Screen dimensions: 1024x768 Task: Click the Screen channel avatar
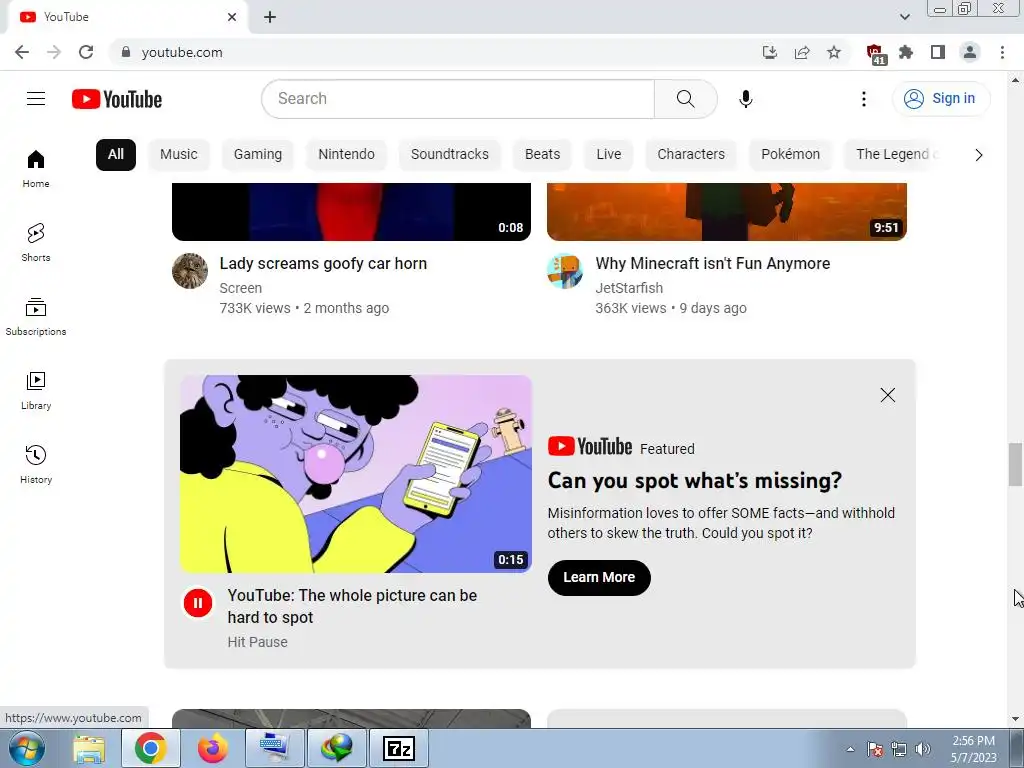(190, 271)
